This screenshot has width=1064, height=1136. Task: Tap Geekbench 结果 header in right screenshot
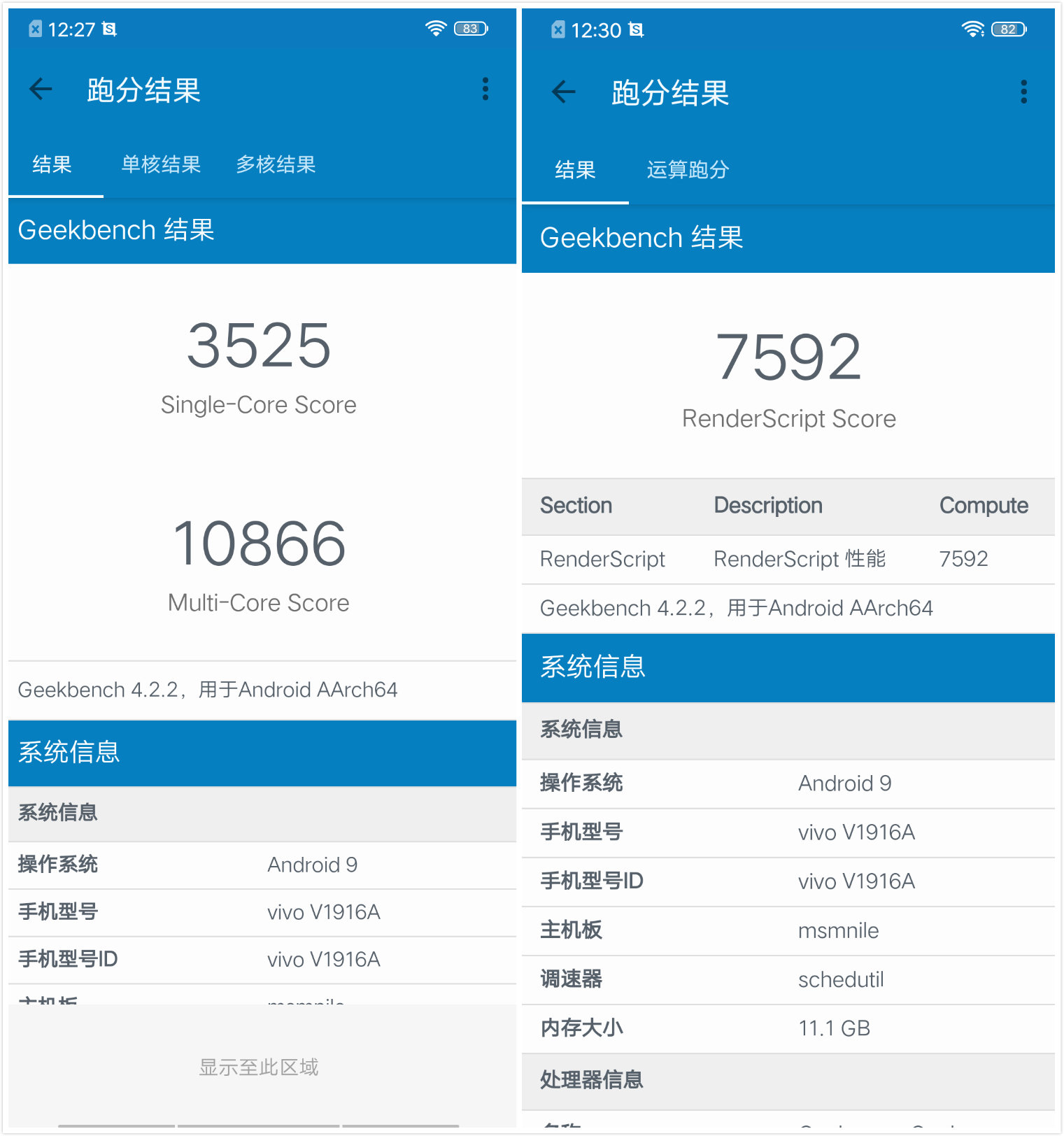pos(788,238)
